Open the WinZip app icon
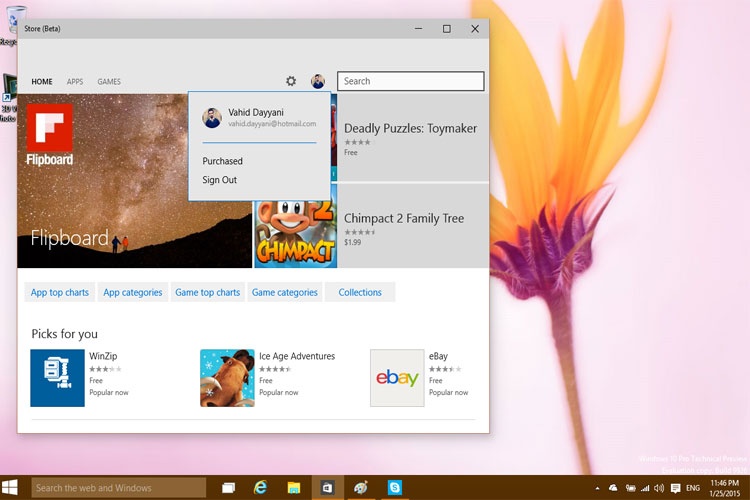This screenshot has height=500, width=750. coord(57,378)
